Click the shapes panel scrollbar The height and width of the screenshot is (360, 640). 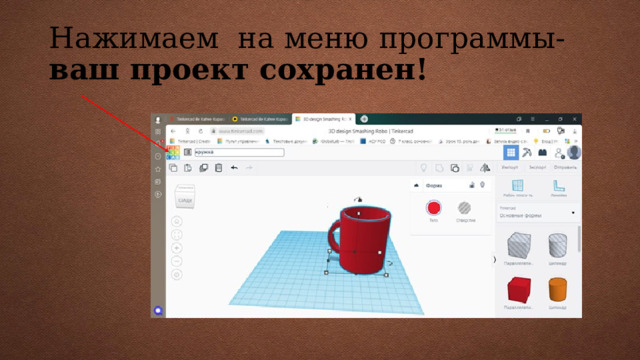(579, 240)
